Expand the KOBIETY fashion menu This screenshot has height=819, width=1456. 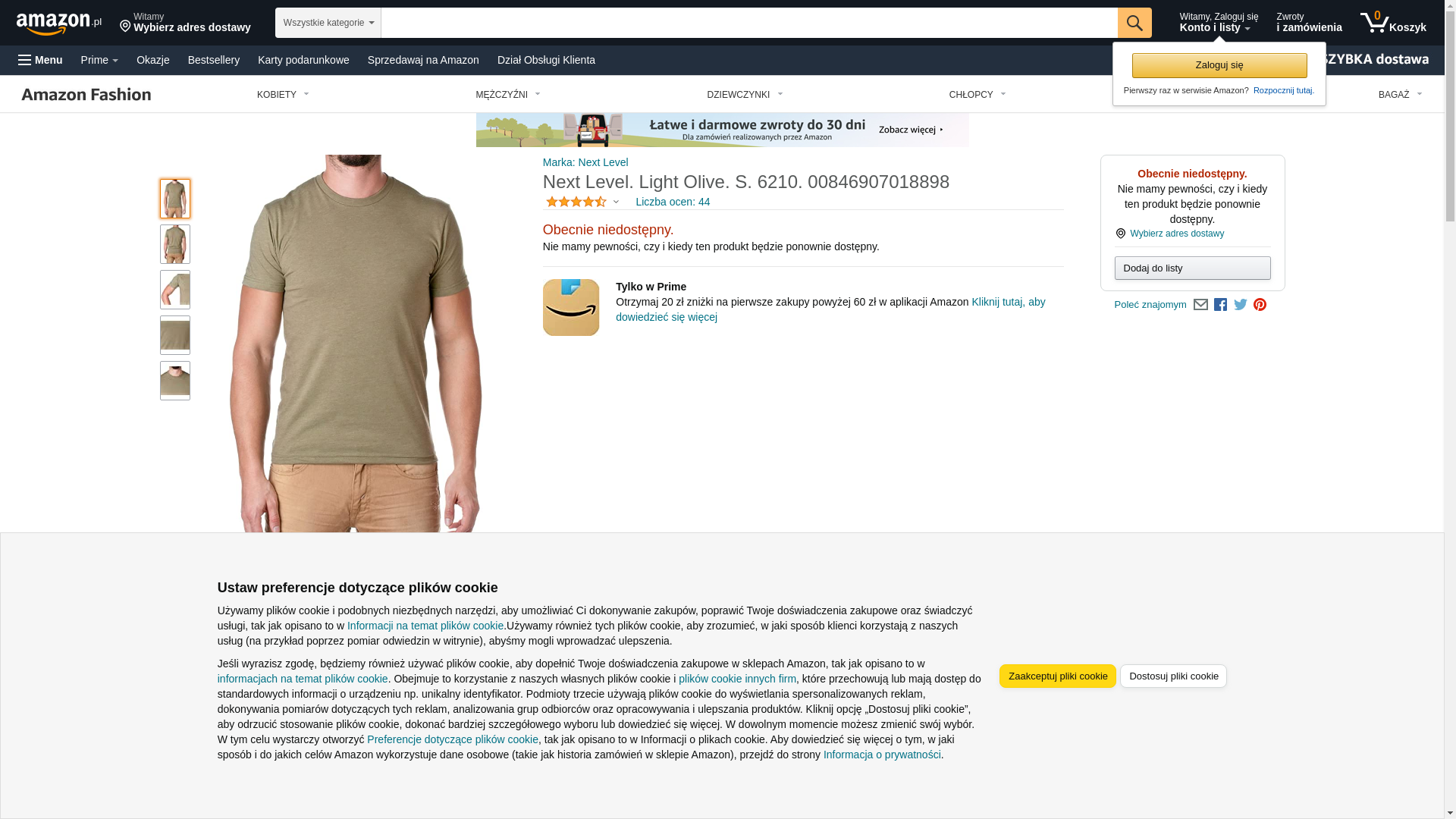pyautogui.click(x=283, y=95)
